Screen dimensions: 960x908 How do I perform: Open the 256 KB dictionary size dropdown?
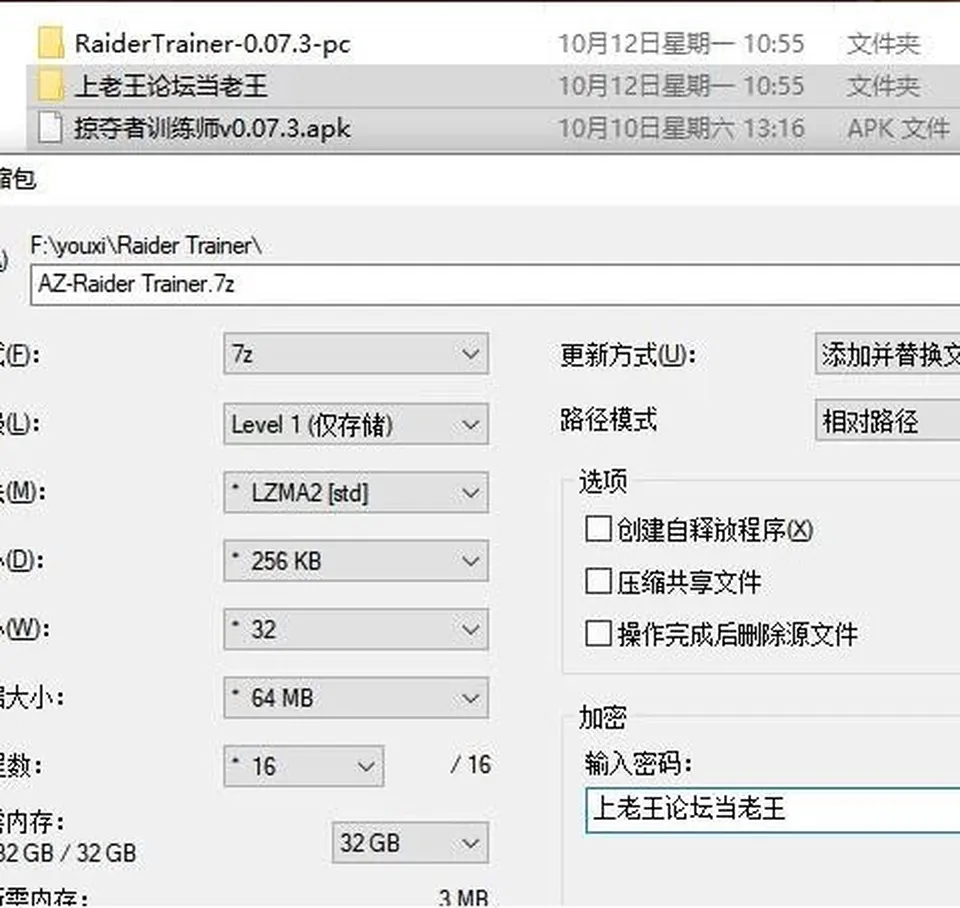[x=356, y=561]
